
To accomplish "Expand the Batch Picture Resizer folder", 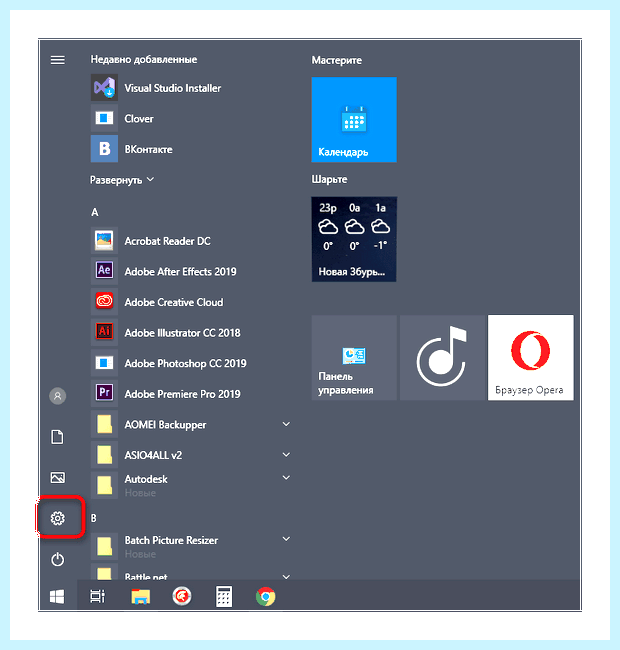I will pyautogui.click(x=286, y=539).
